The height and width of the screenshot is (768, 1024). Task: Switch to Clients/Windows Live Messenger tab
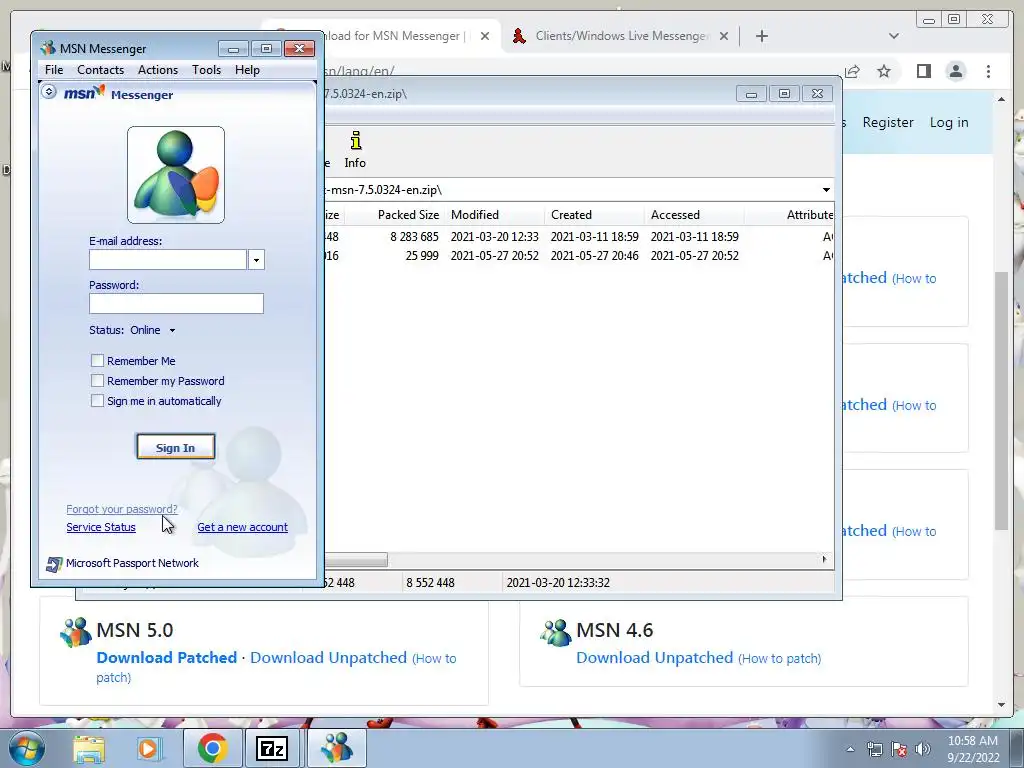620,36
